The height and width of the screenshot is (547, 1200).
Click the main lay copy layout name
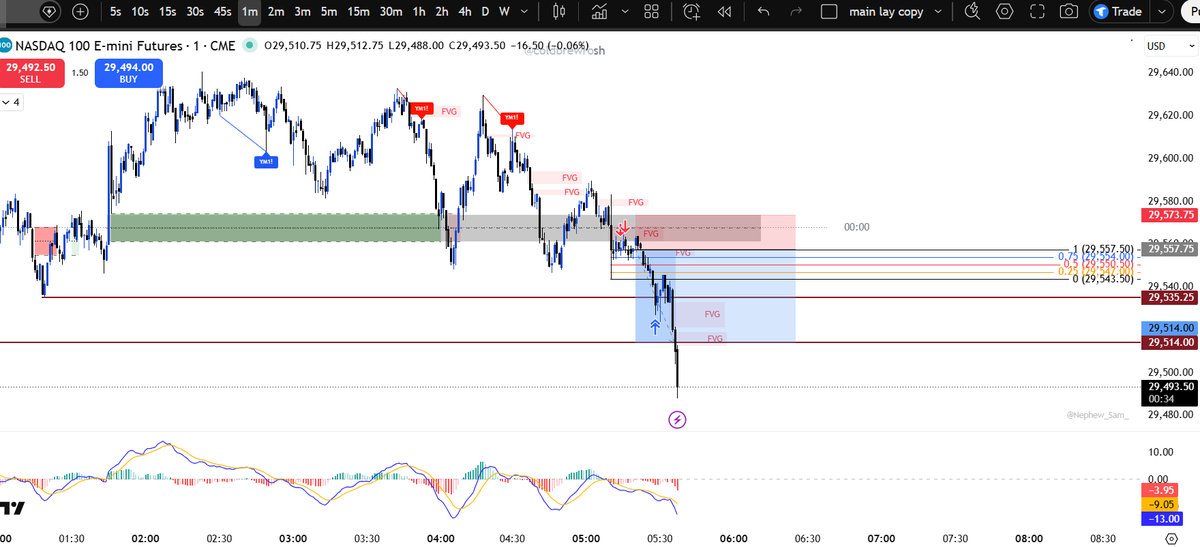coord(885,12)
